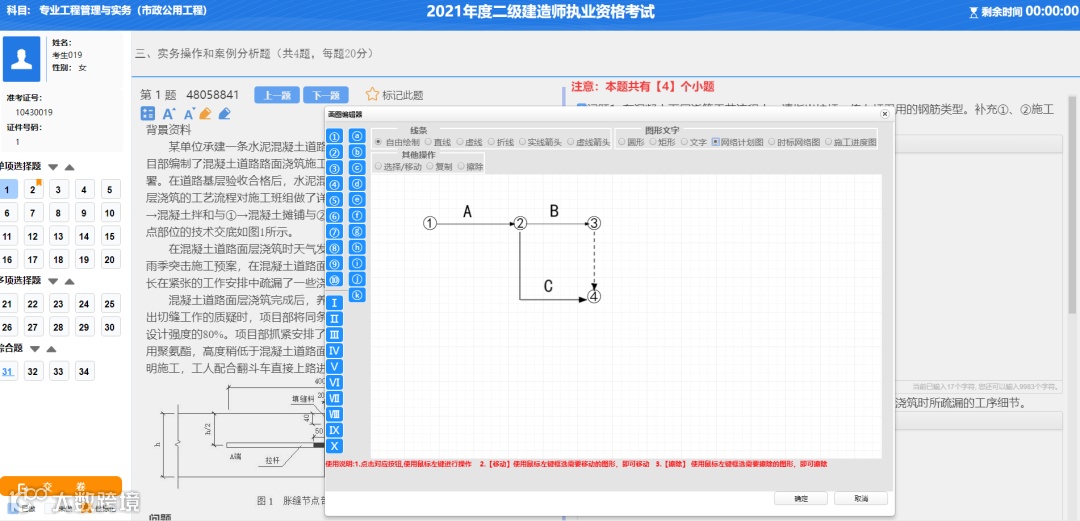Submit exam with orange 交卷 button
Screen dimensions: 1080x521
[61, 487]
